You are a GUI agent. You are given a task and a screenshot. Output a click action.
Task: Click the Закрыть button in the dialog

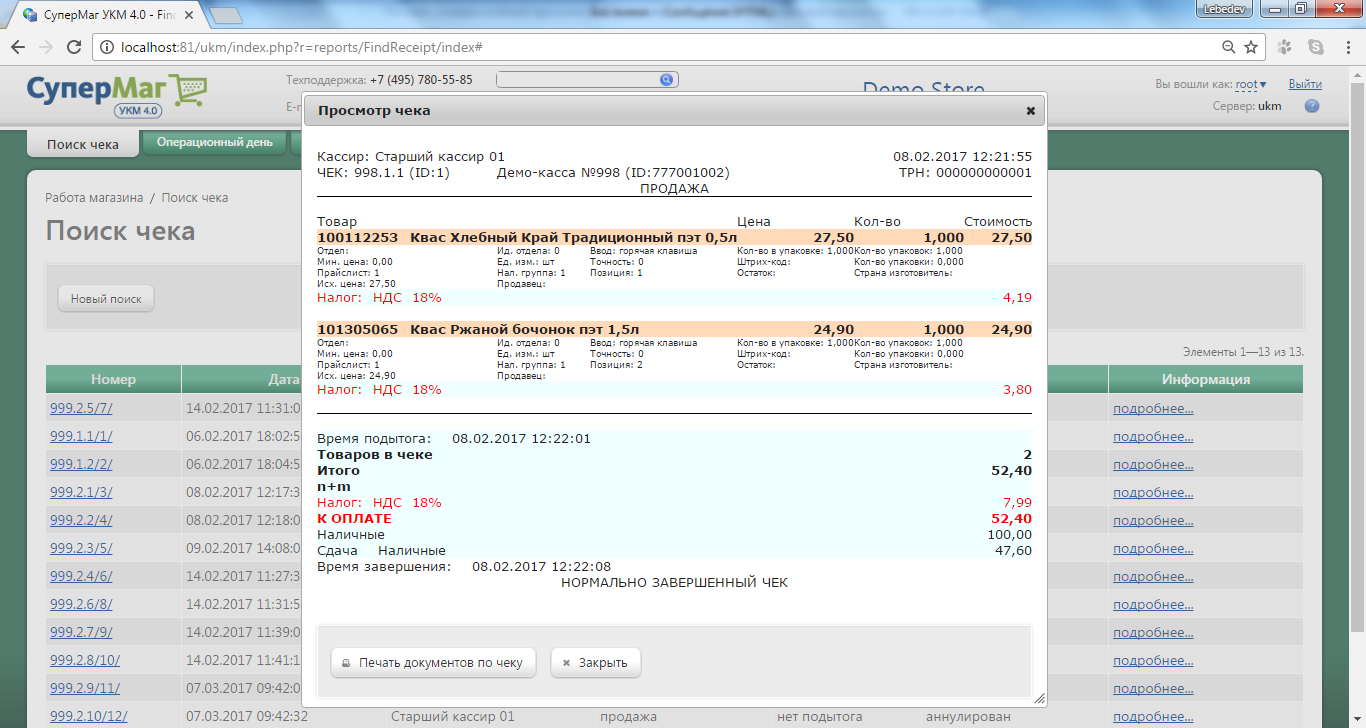(595, 662)
